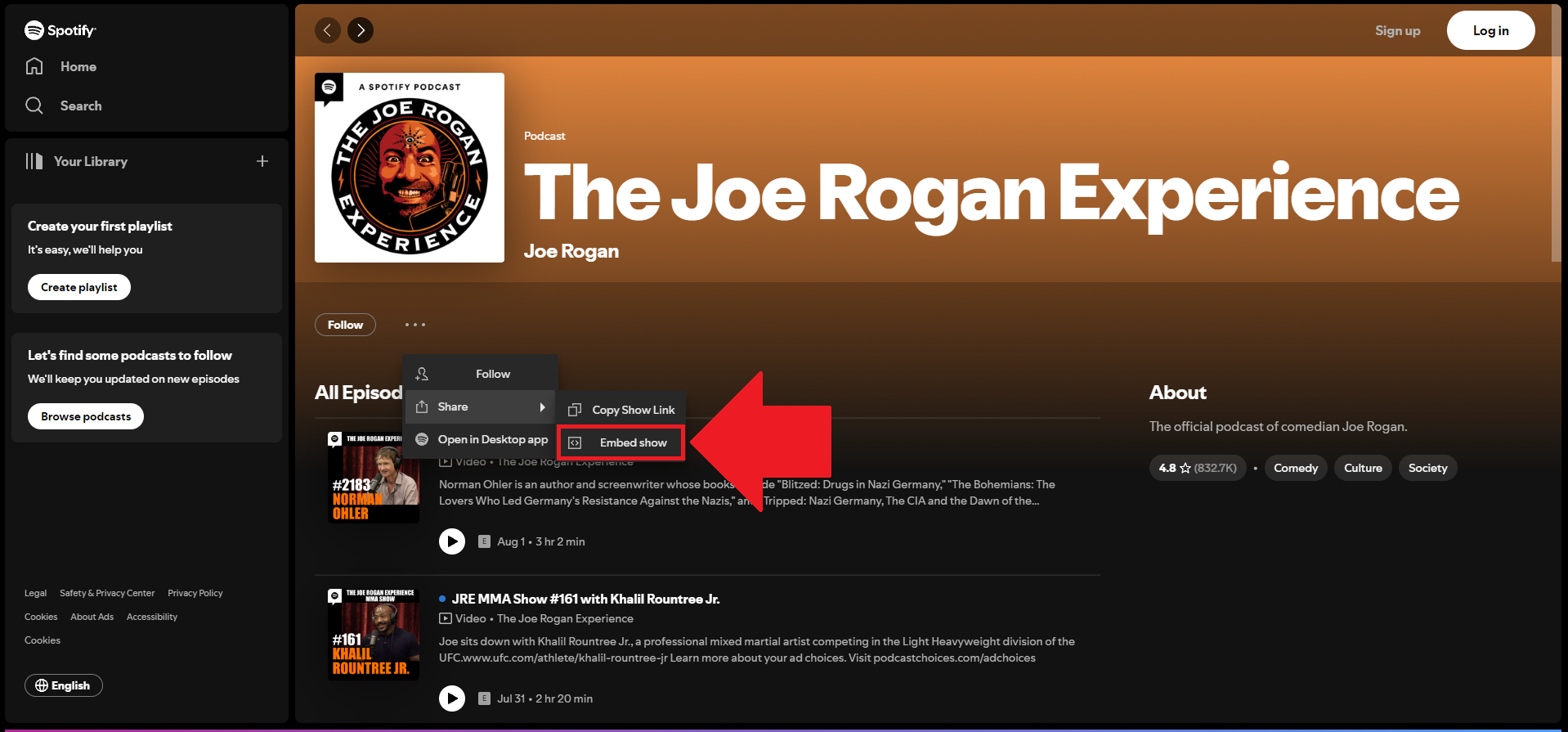1568x732 pixels.
Task: Open the Privacy Policy link
Action: coord(195,593)
